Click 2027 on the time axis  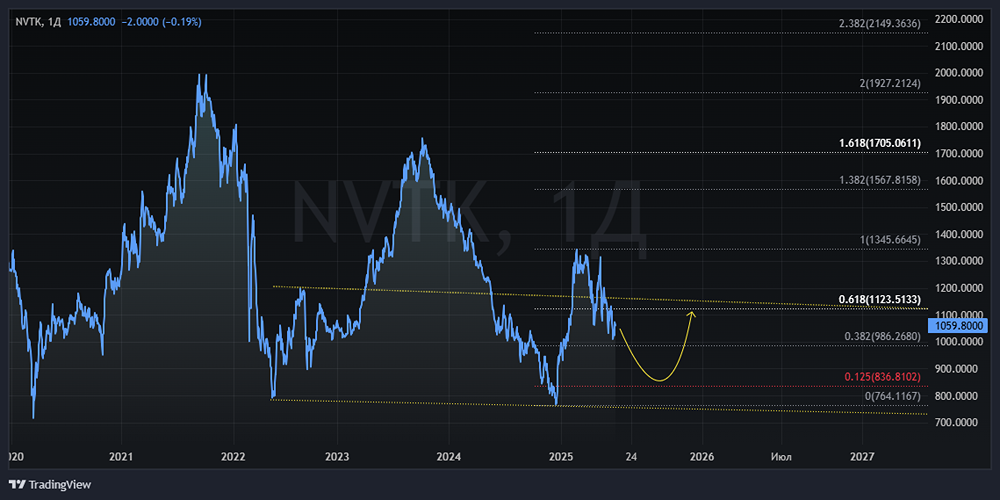862,457
